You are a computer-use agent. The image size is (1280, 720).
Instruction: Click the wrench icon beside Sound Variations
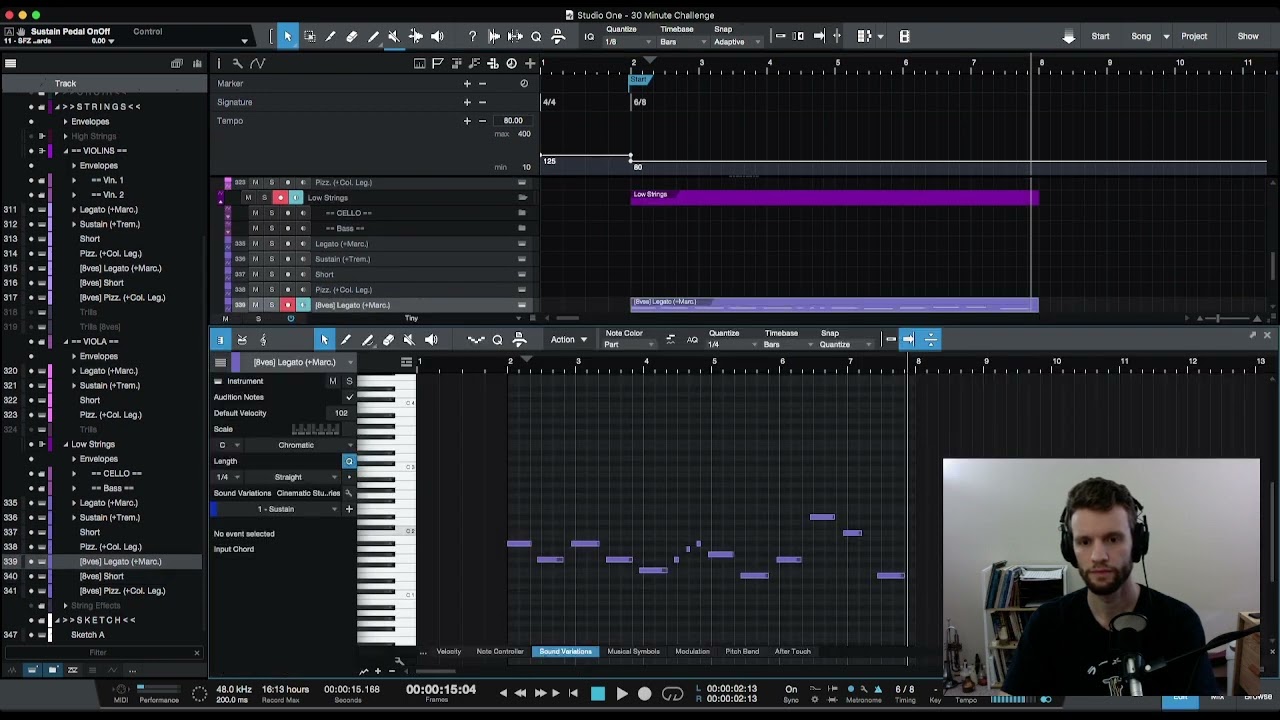tap(348, 493)
